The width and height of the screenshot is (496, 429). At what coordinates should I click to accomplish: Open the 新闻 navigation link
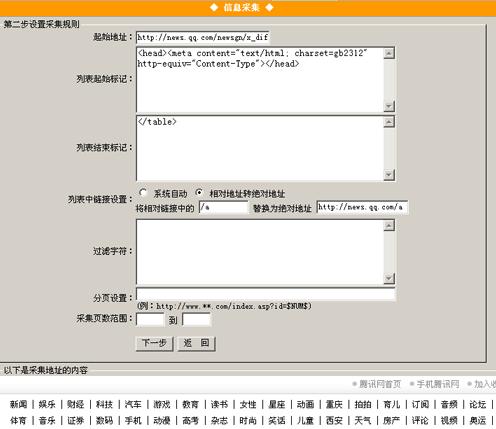[18, 404]
